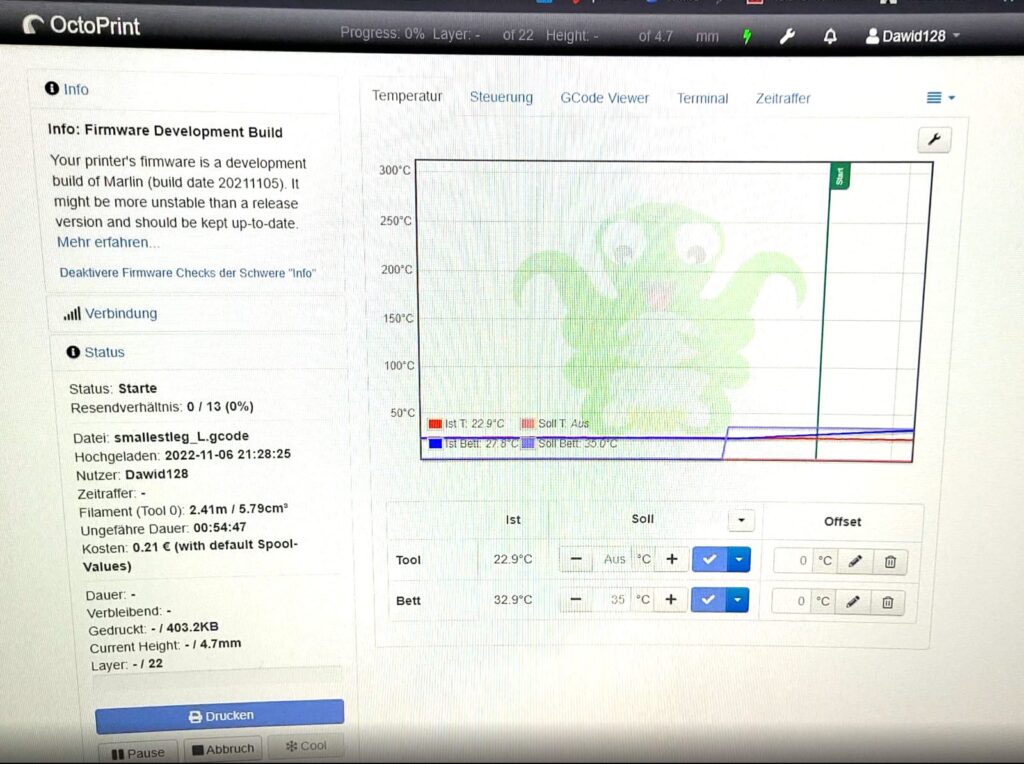This screenshot has height=764, width=1024.
Task: Click Filament 2.41m / 5.79cm³ value
Action: 238,509
